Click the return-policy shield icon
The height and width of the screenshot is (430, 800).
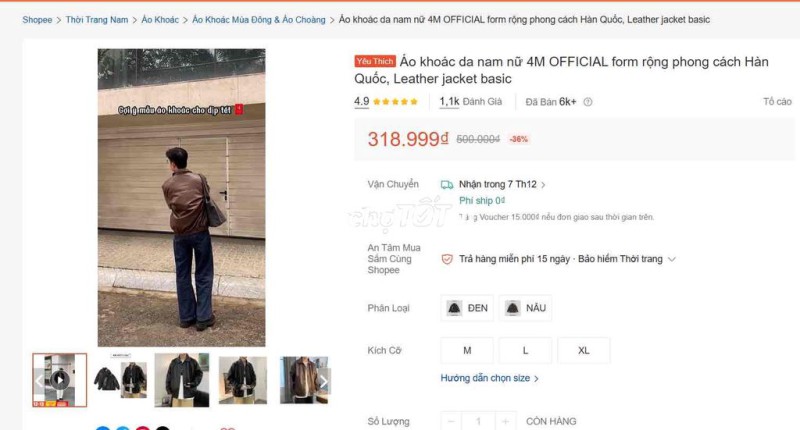447,259
